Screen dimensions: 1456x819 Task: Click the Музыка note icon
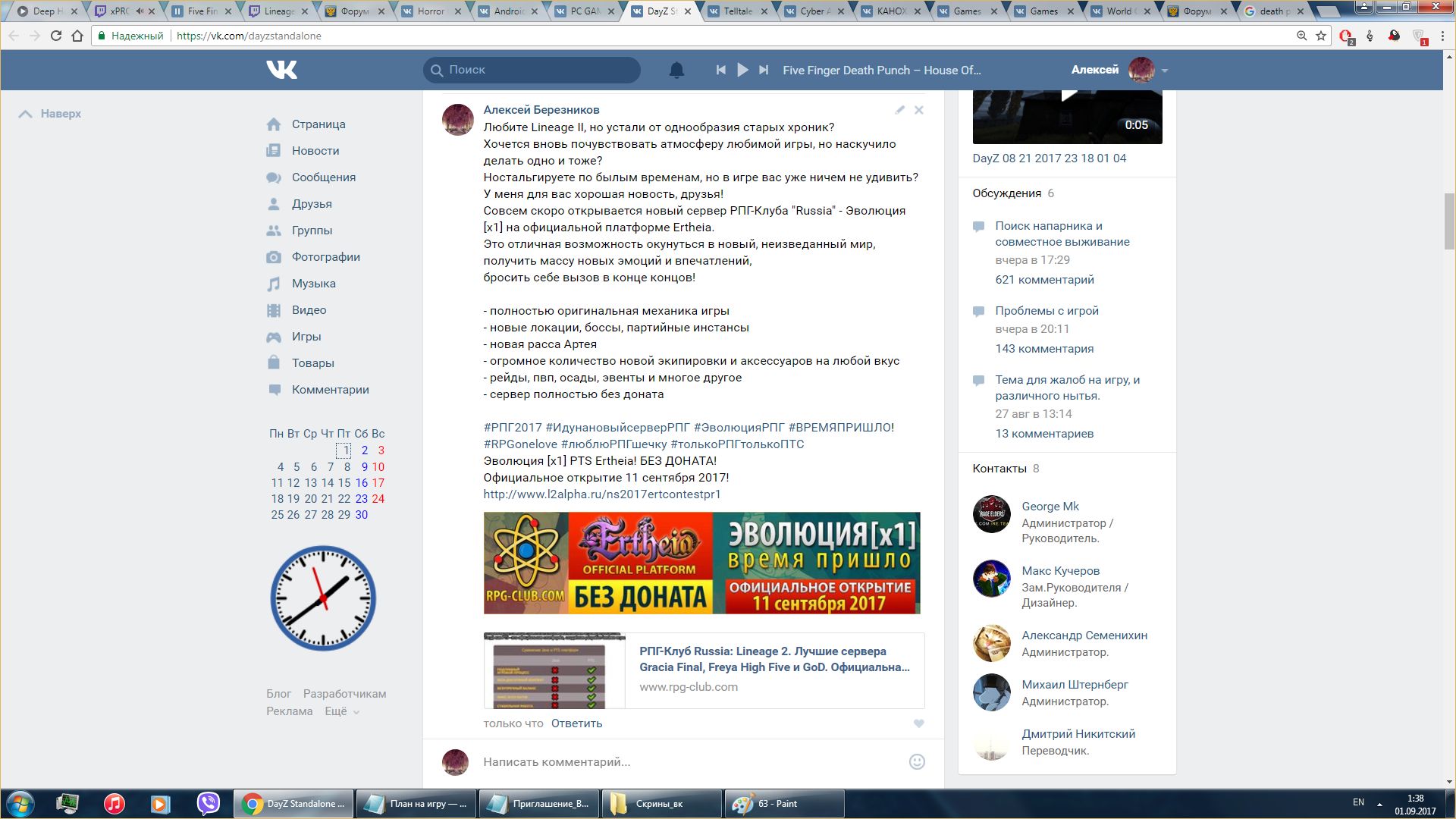[x=274, y=284]
